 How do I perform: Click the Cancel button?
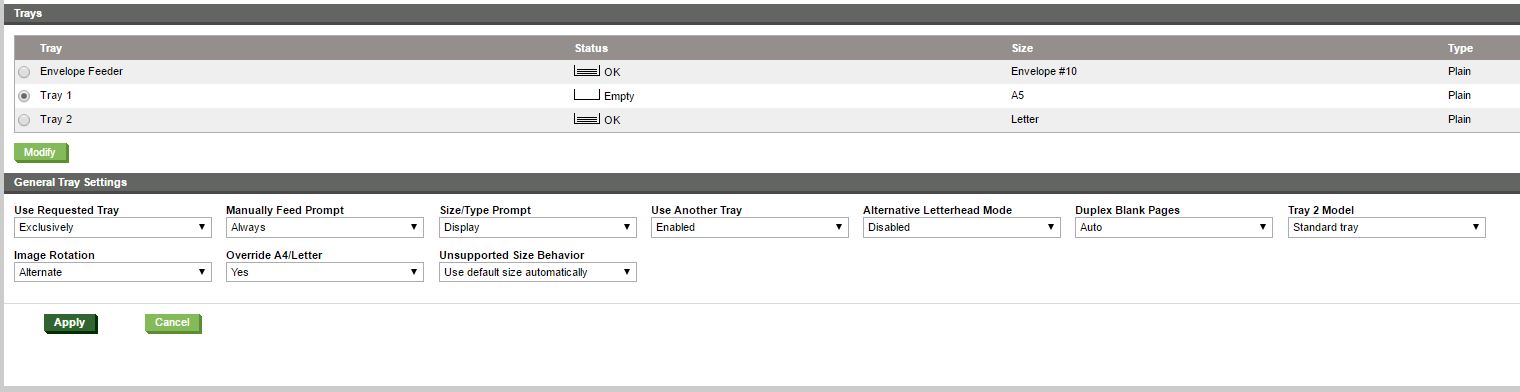point(173,323)
